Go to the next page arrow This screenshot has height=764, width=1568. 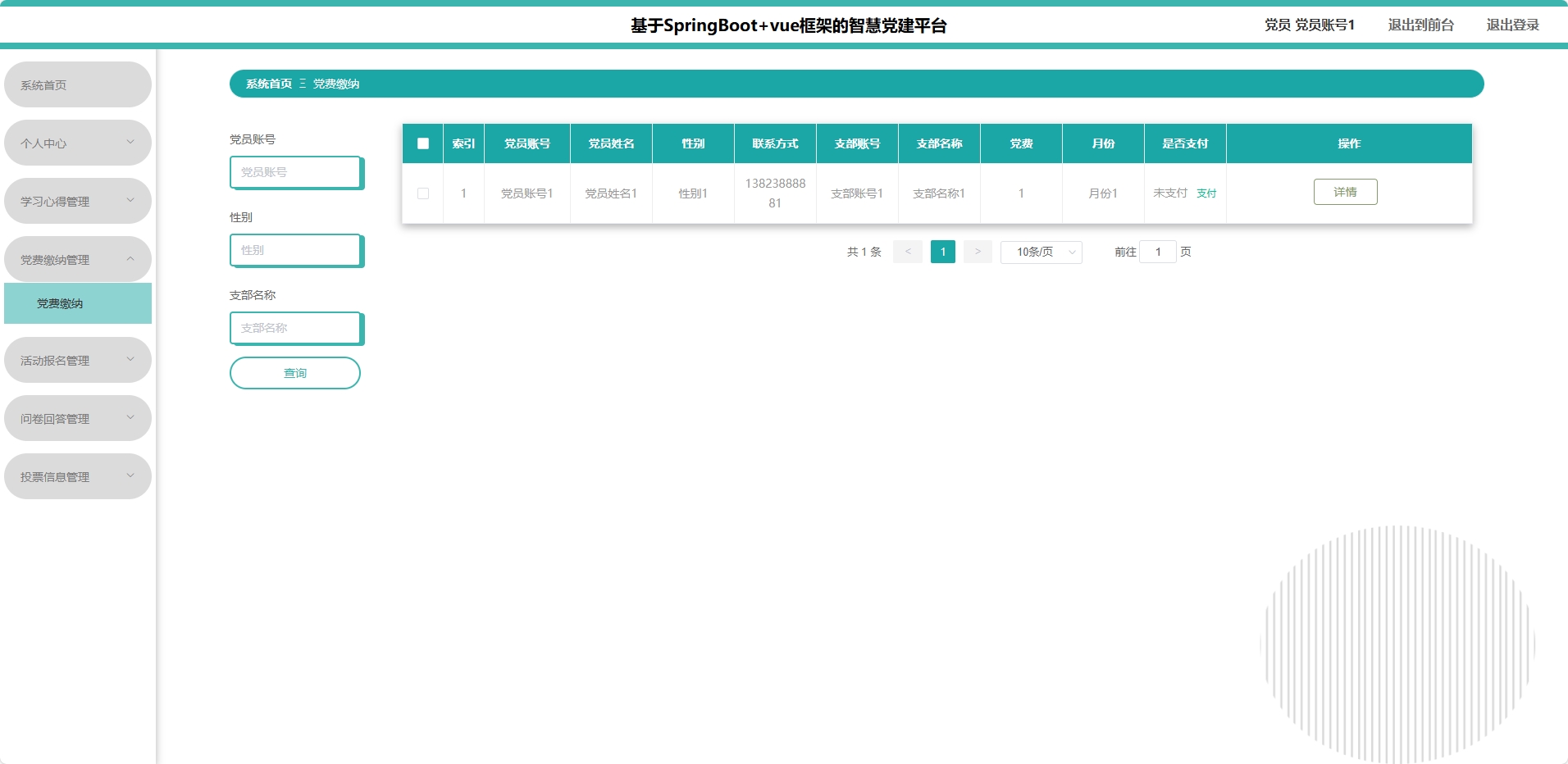pyautogui.click(x=978, y=252)
